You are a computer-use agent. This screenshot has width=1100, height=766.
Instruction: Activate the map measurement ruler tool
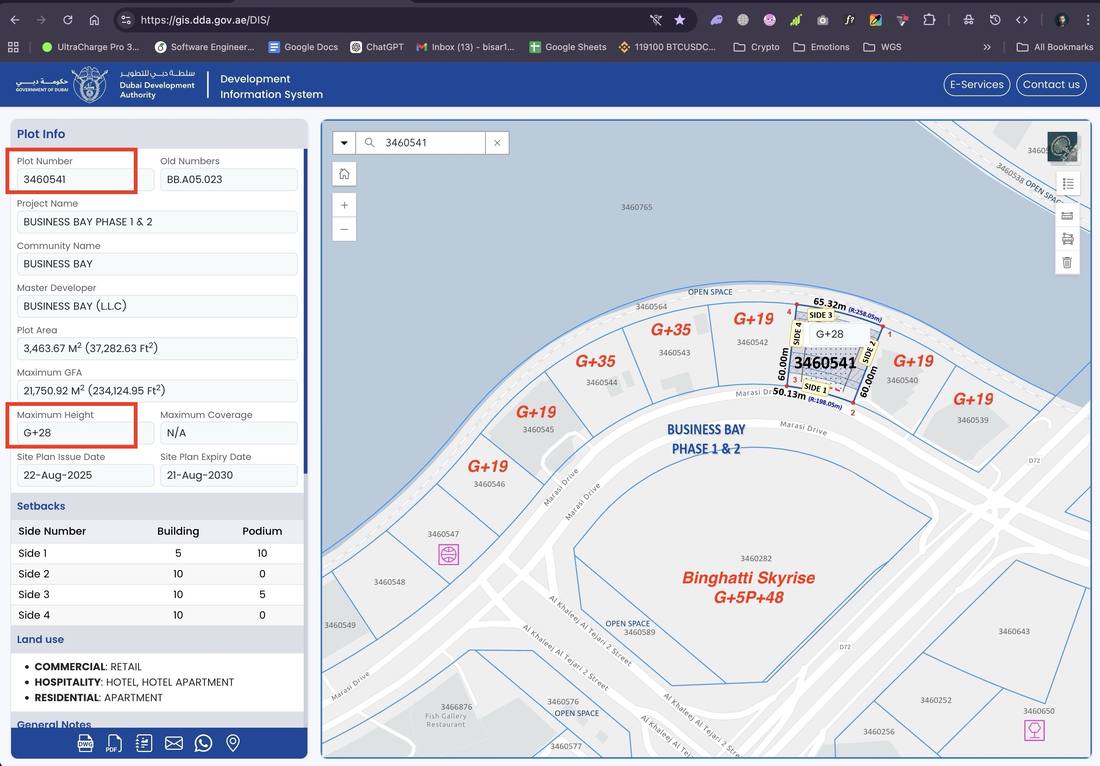[1068, 215]
